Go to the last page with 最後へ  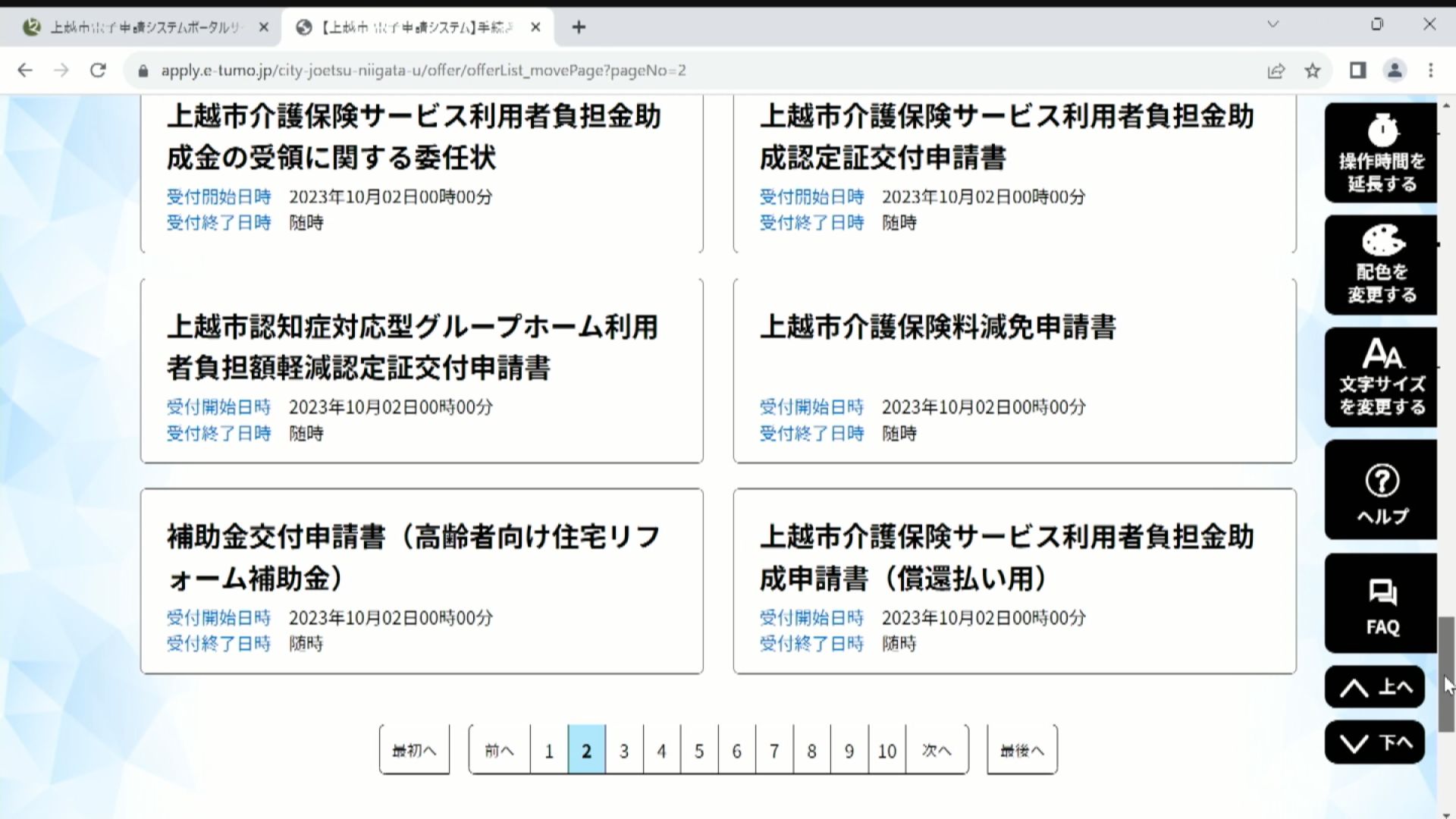(x=1022, y=750)
